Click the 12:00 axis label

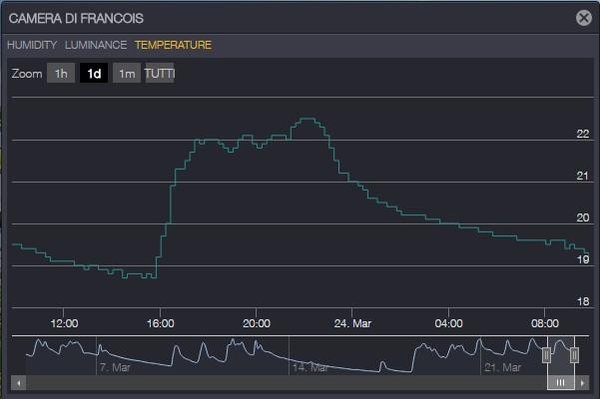pos(64,324)
